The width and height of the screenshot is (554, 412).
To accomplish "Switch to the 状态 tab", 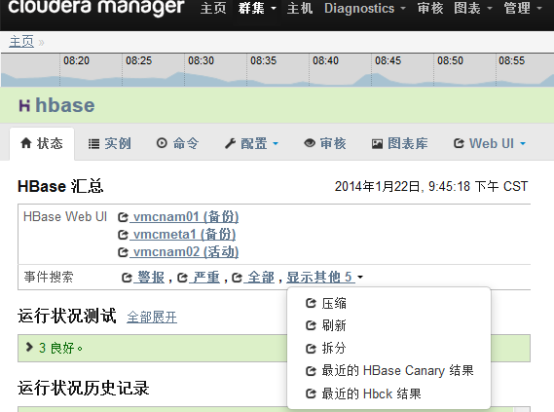I will pyautogui.click(x=42, y=143).
